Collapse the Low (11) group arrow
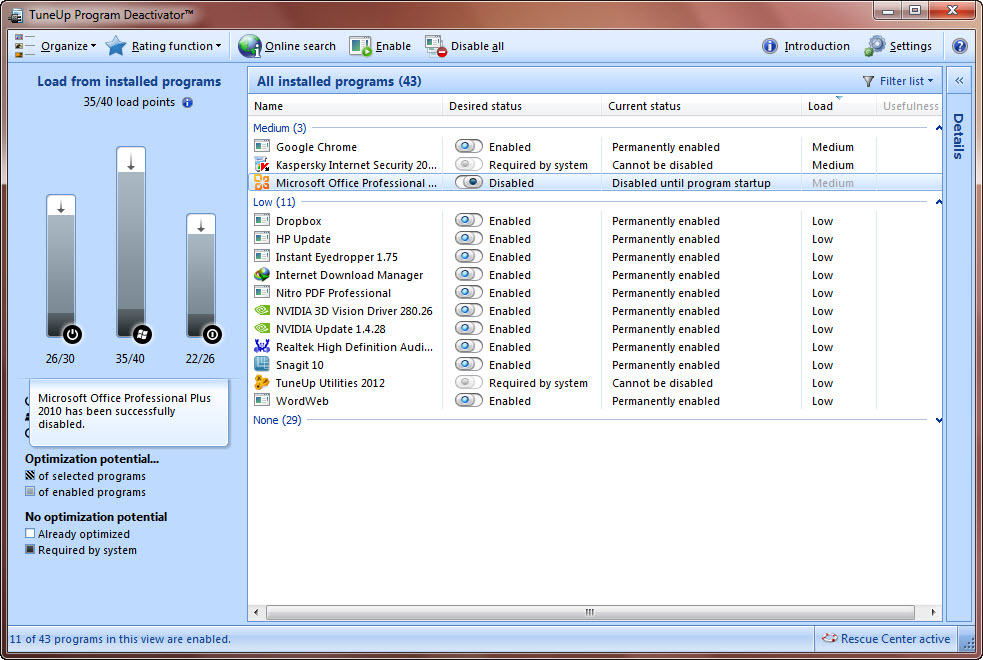 point(938,202)
